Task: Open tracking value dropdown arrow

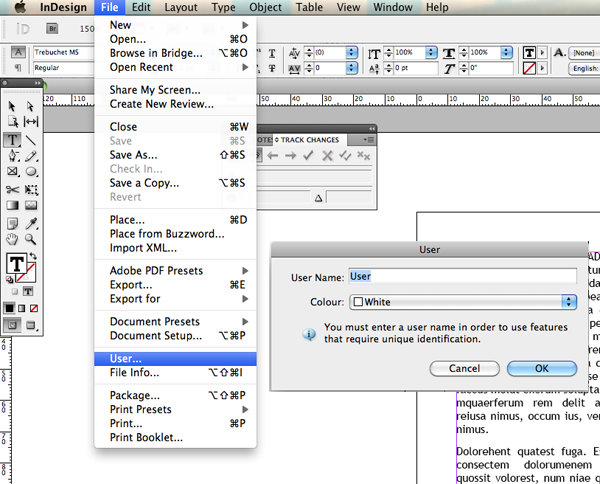Action: coord(351,68)
